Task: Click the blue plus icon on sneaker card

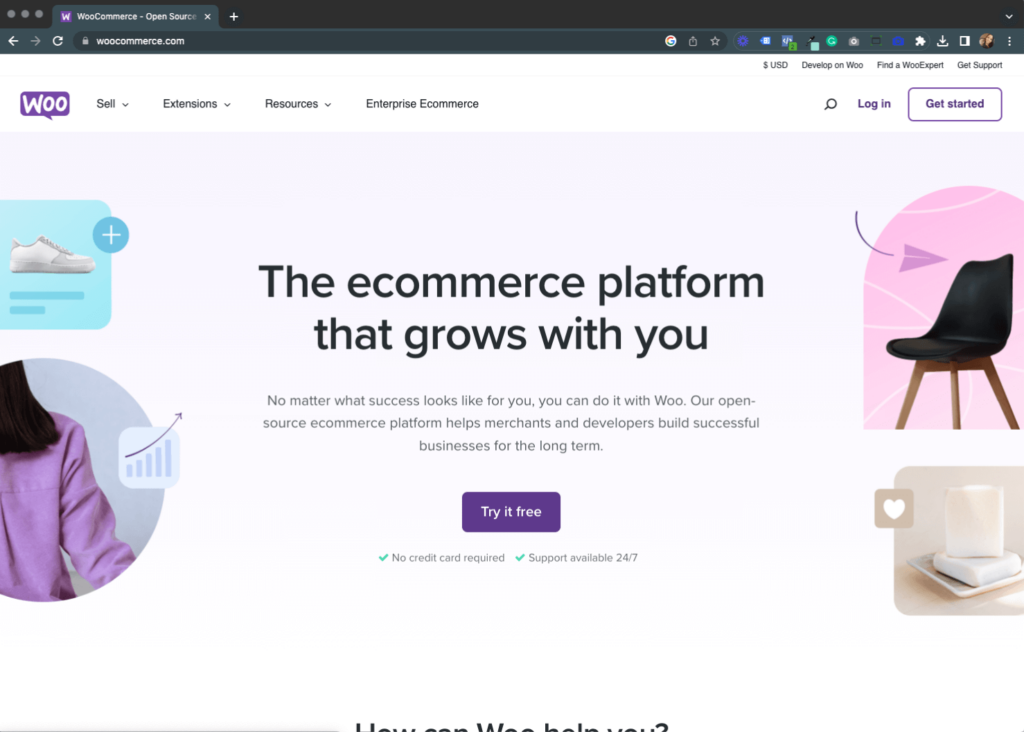Action: [111, 235]
